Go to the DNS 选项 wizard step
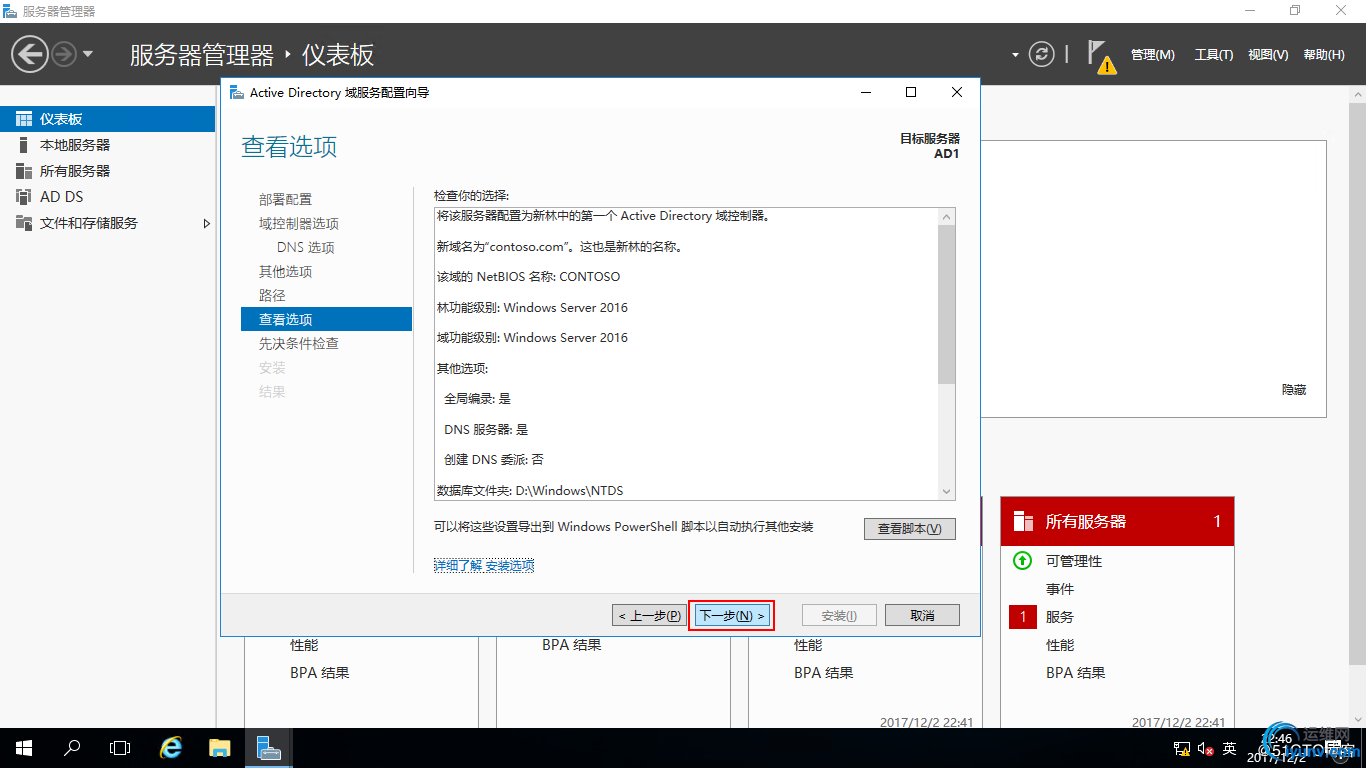This screenshot has width=1366, height=768. 306,247
